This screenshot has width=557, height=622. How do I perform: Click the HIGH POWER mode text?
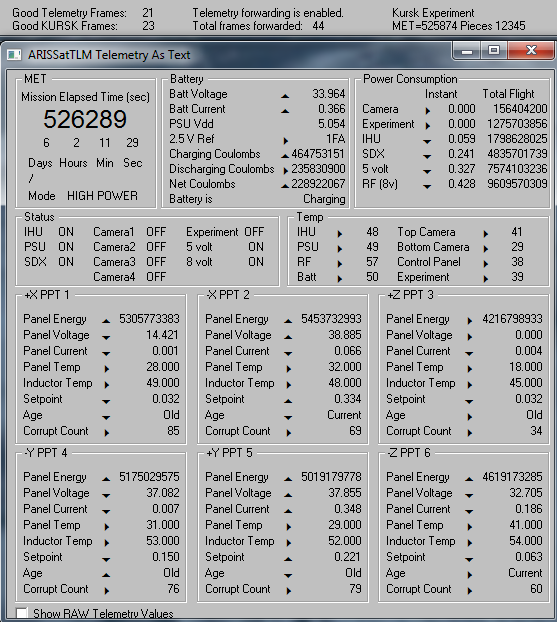[102, 196]
